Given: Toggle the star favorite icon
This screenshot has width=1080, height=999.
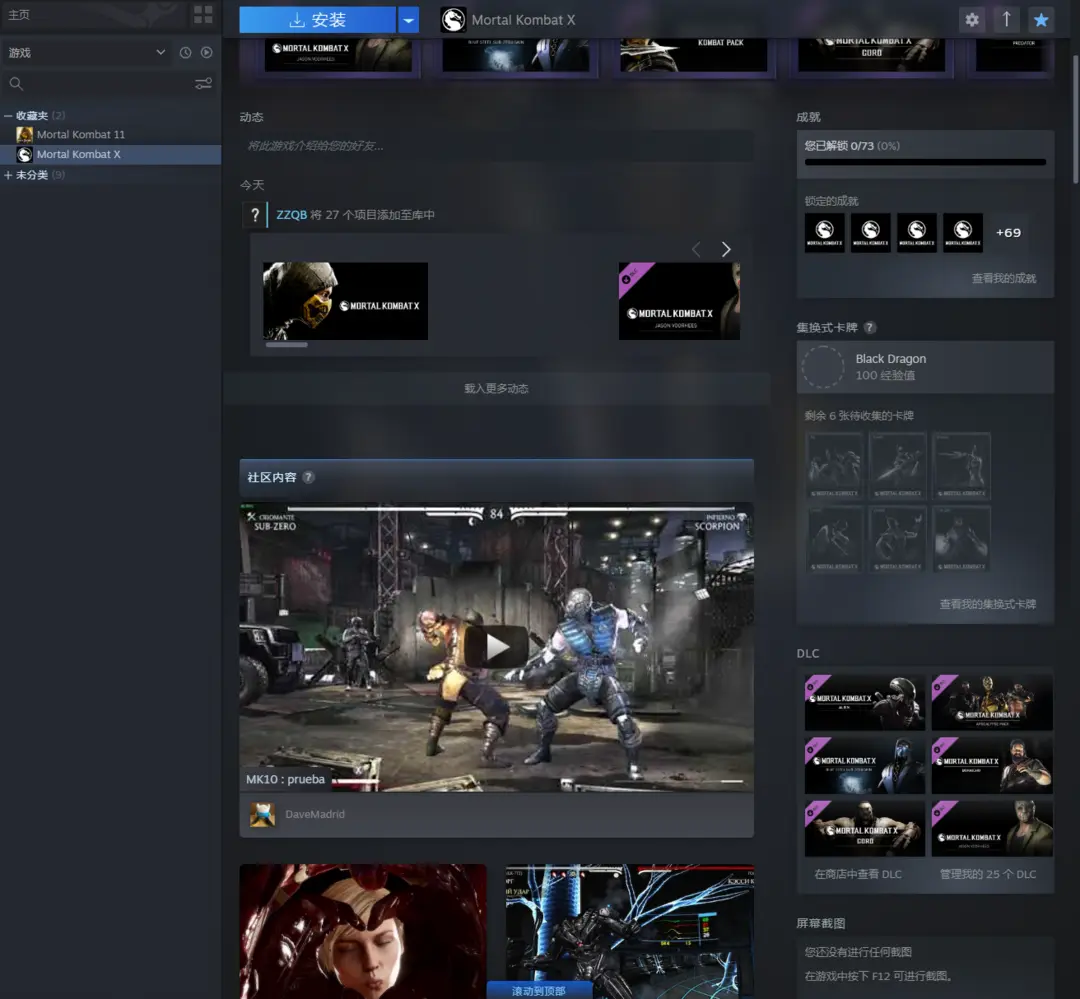Looking at the screenshot, I should pos(1041,20).
